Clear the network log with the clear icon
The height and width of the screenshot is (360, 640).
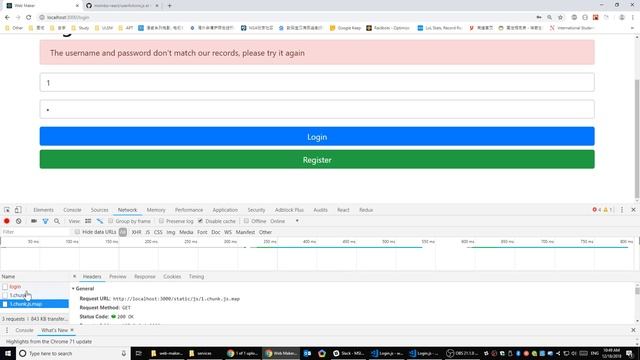pyautogui.click(x=18, y=221)
